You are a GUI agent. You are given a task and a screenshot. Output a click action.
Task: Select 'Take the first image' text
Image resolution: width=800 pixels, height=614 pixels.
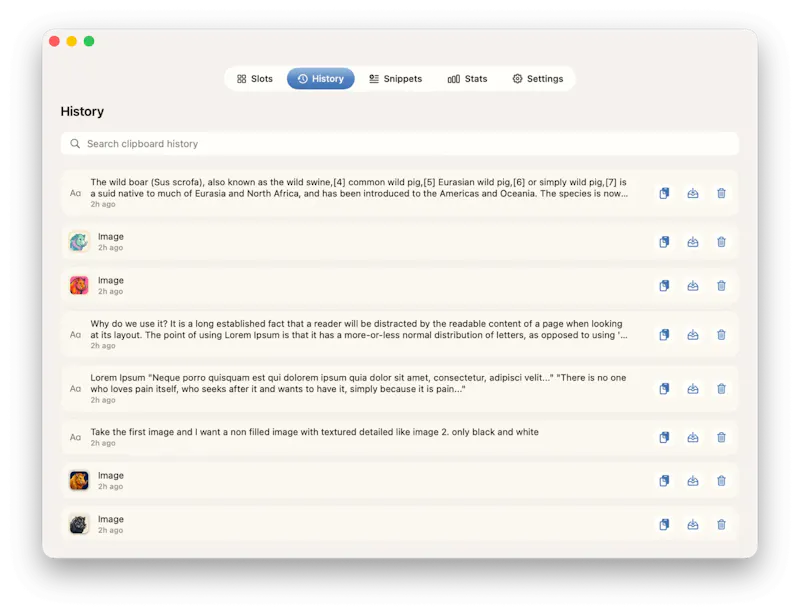click(314, 432)
